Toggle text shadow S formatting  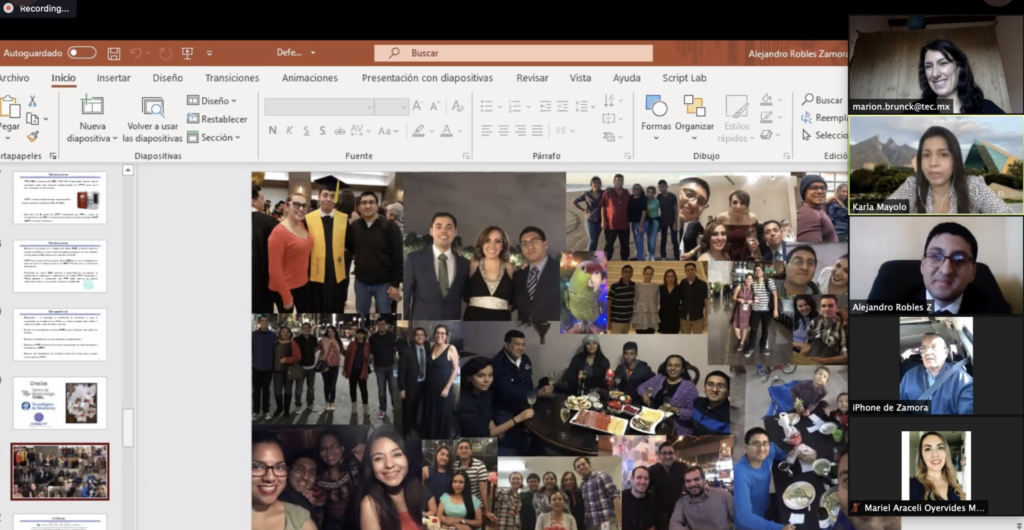pos(323,131)
